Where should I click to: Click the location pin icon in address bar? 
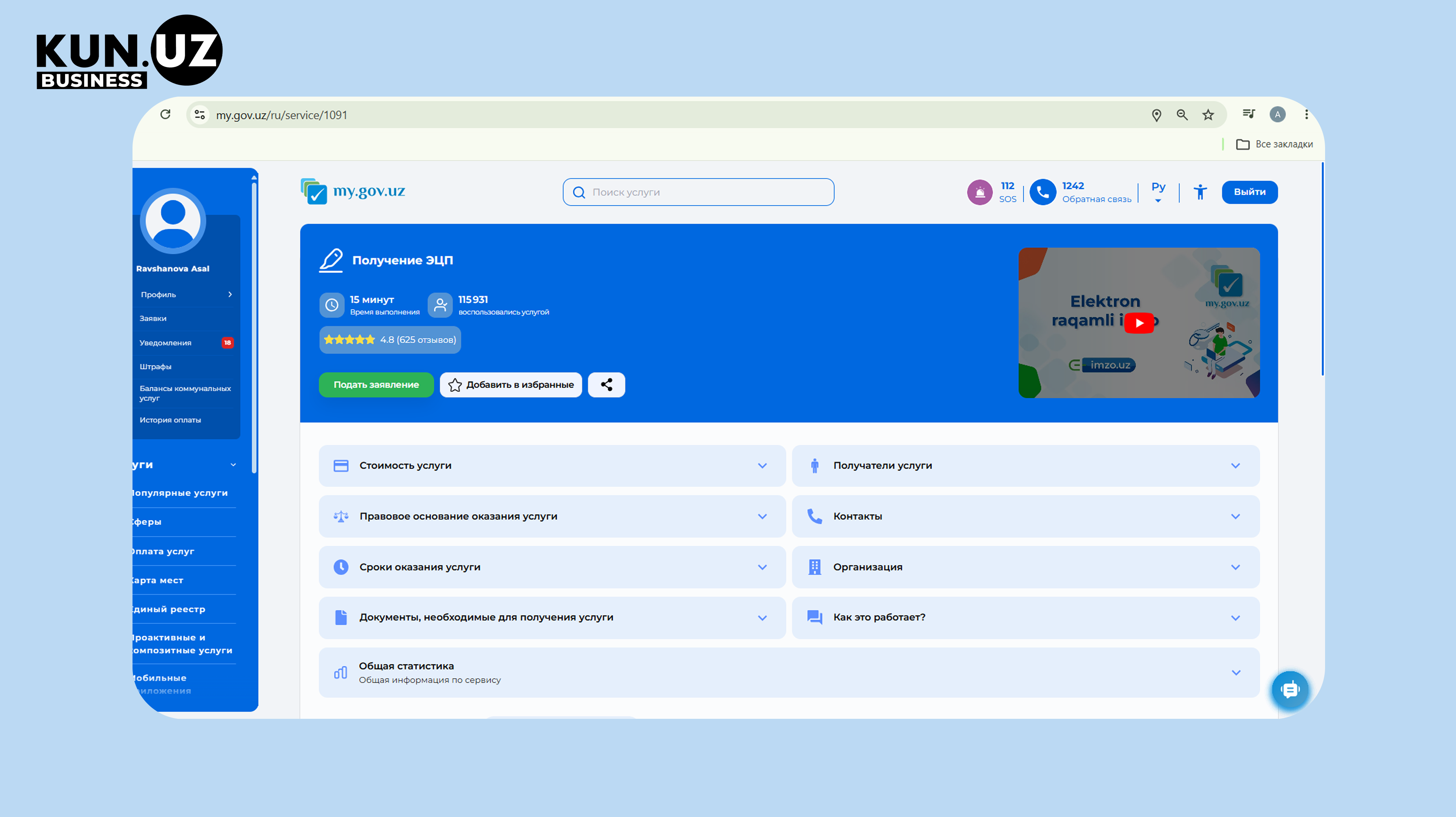(1156, 115)
